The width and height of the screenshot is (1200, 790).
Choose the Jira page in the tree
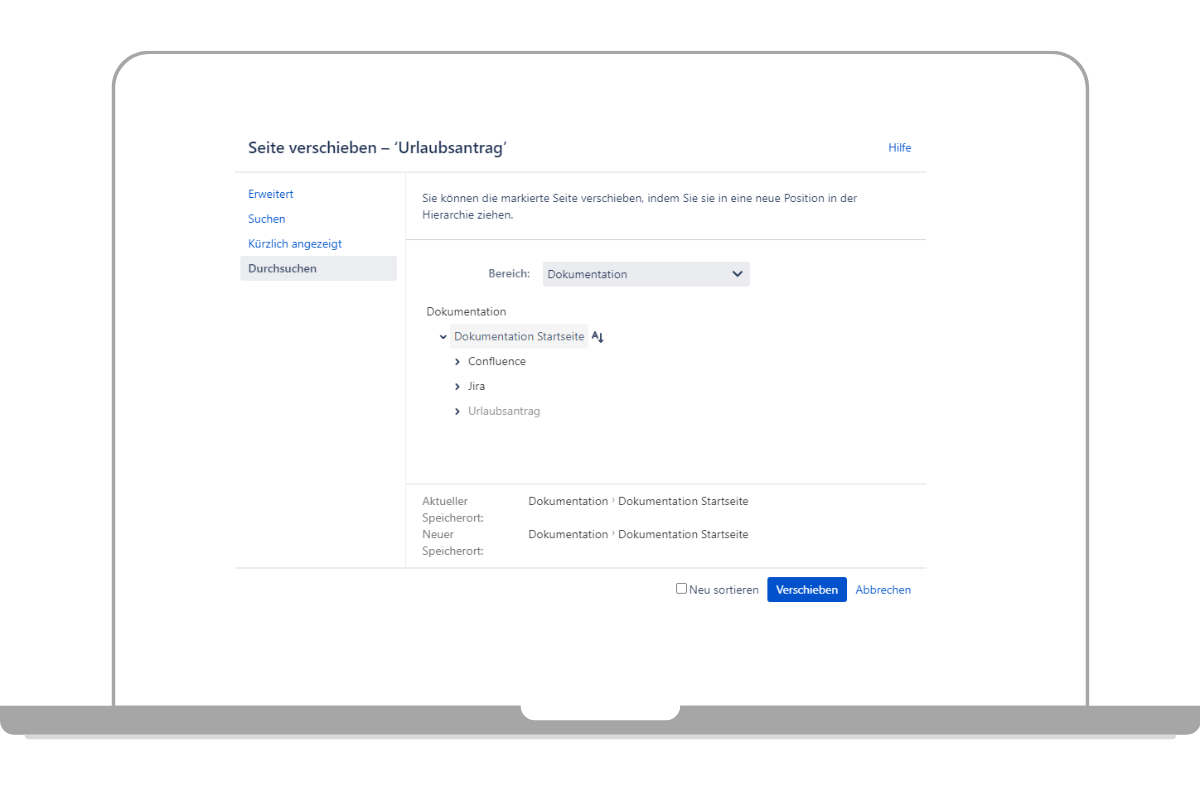click(476, 387)
